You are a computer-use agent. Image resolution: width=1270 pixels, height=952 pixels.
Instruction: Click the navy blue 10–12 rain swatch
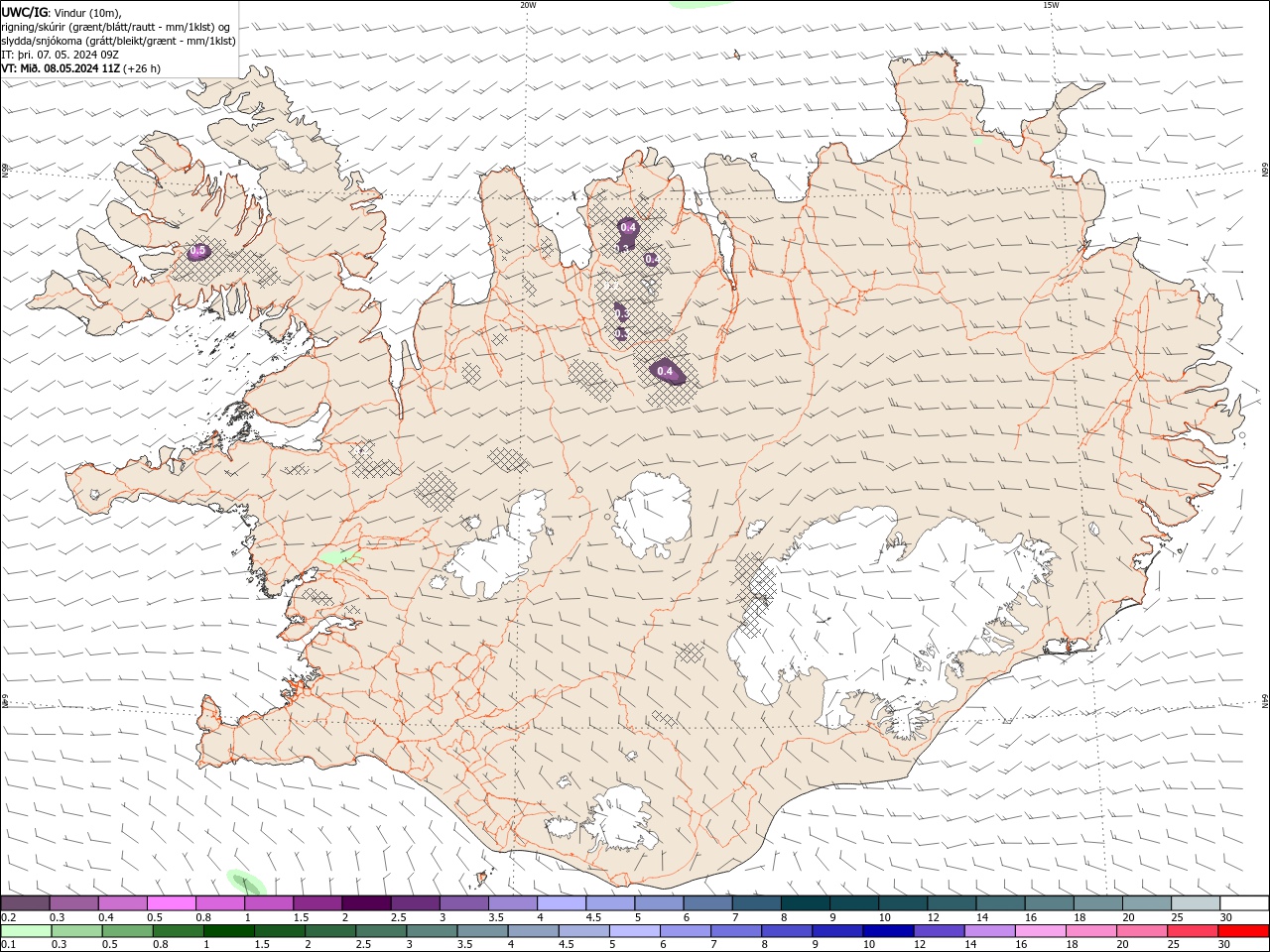(888, 931)
